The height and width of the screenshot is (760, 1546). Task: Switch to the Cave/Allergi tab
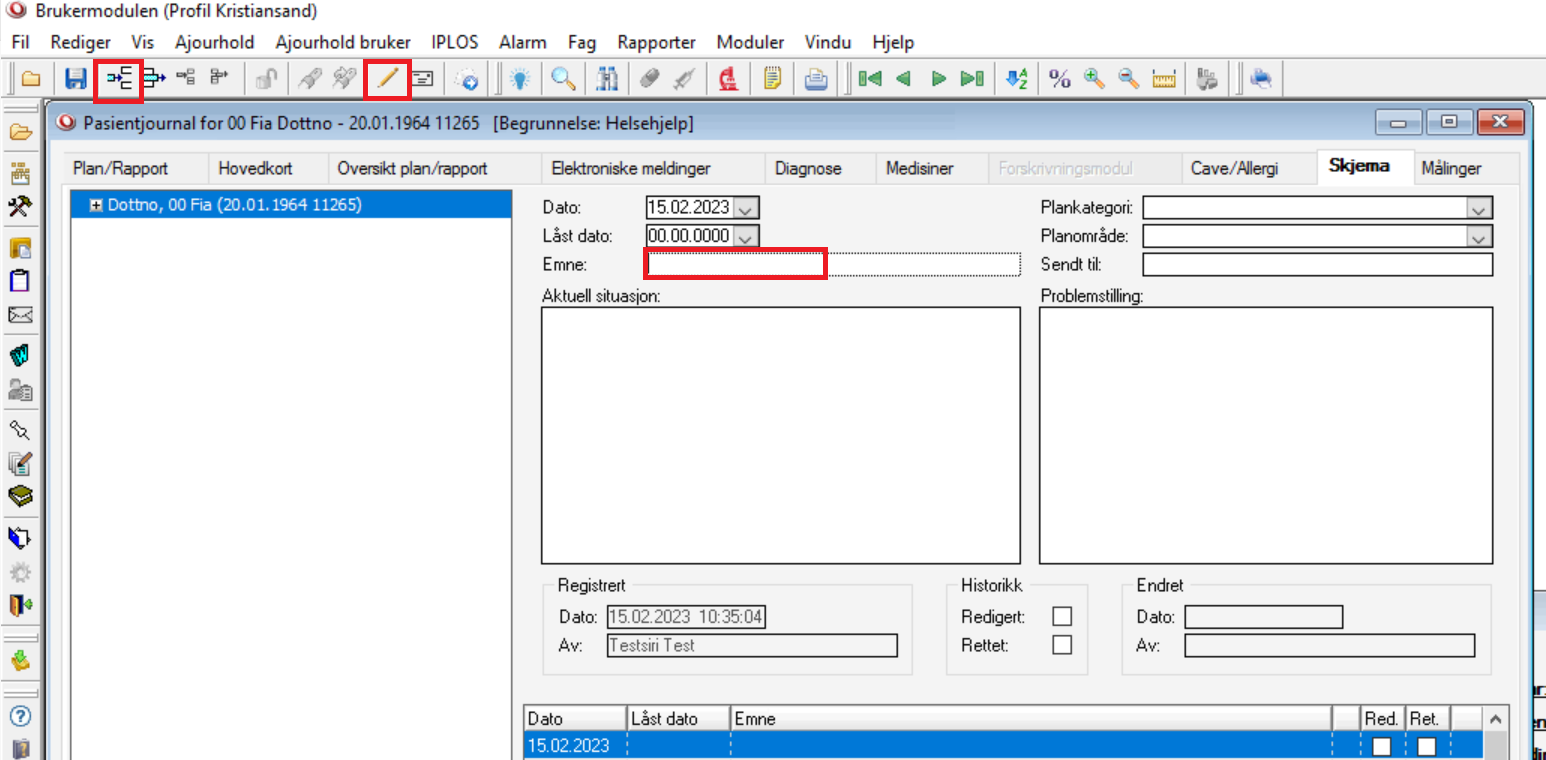tap(1234, 168)
